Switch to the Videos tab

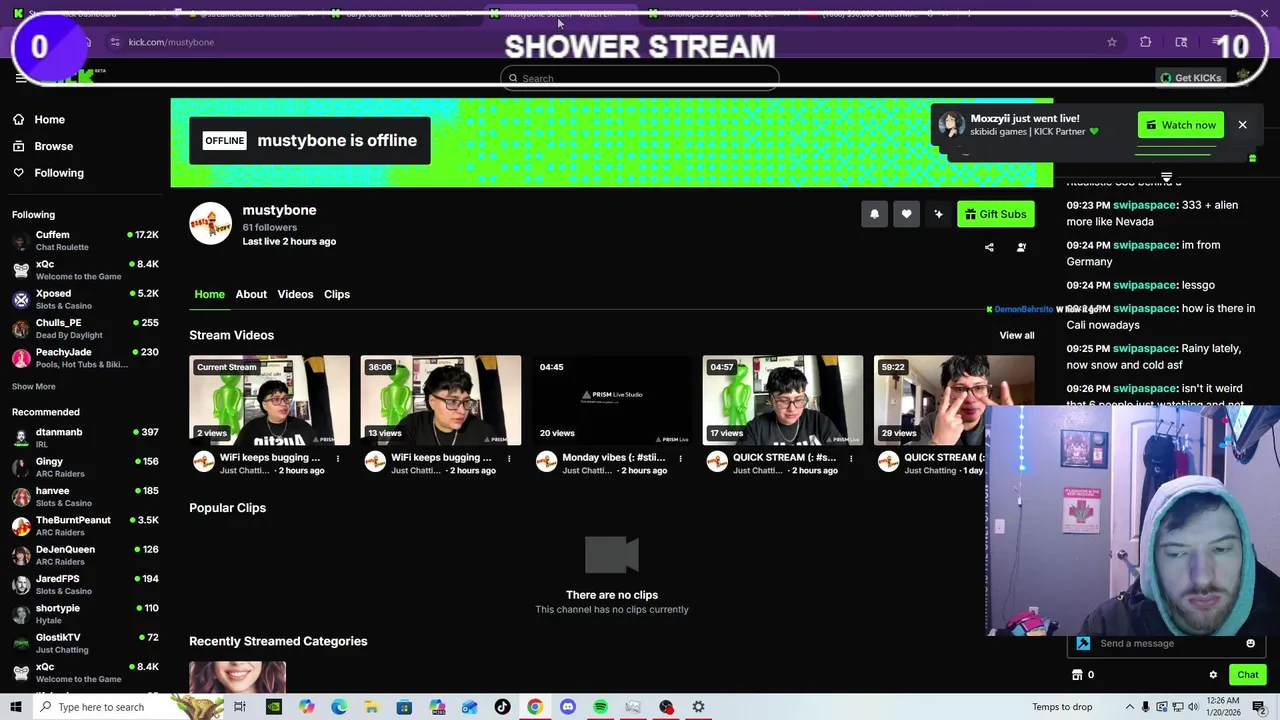click(x=295, y=294)
